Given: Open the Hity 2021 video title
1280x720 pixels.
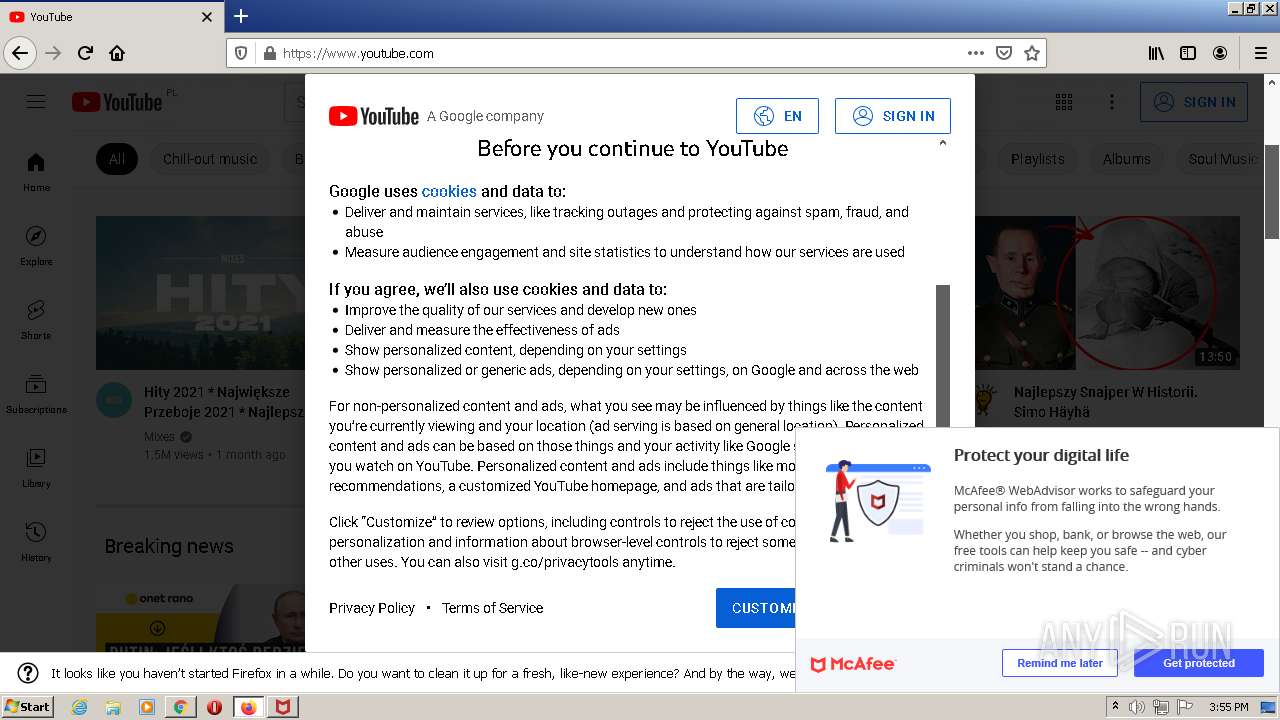Looking at the screenshot, I should (222, 402).
